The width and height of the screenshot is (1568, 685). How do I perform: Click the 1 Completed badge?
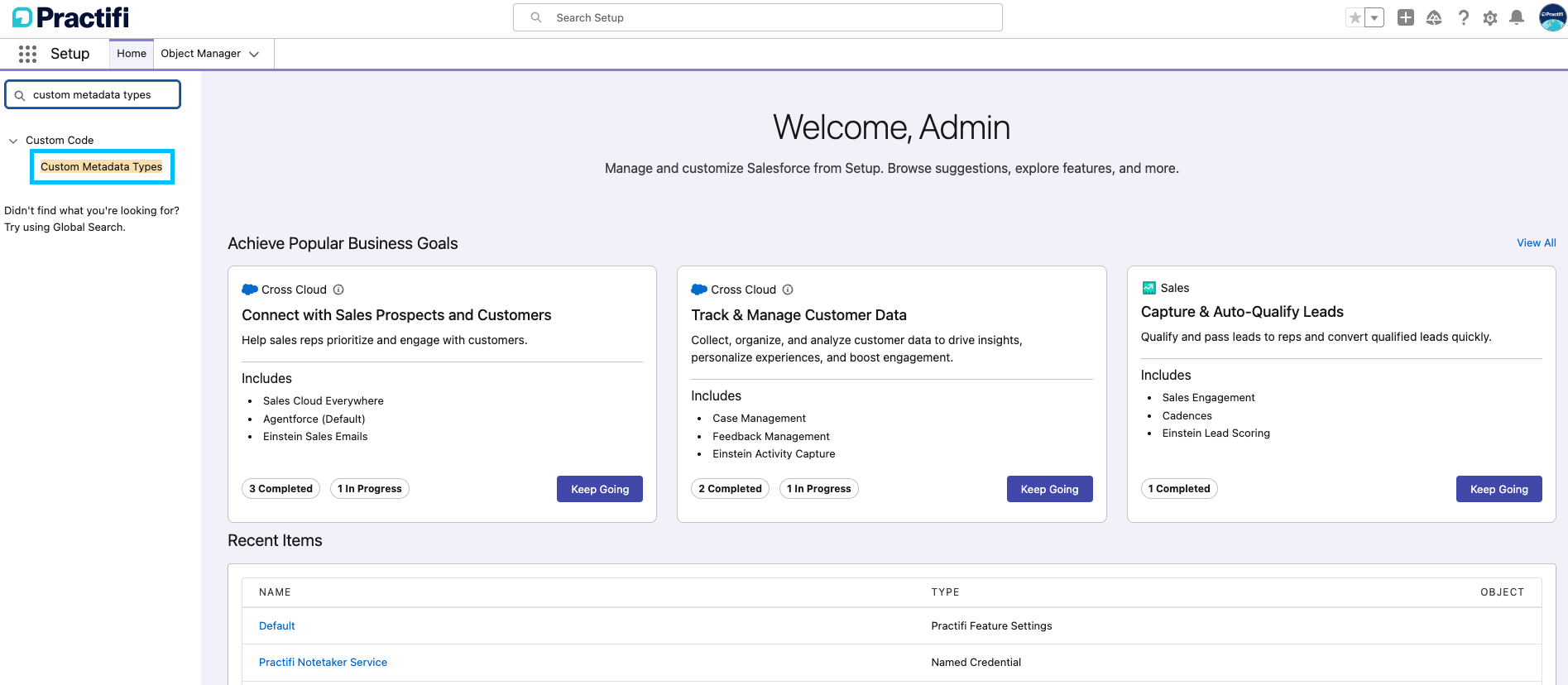pos(1179,489)
